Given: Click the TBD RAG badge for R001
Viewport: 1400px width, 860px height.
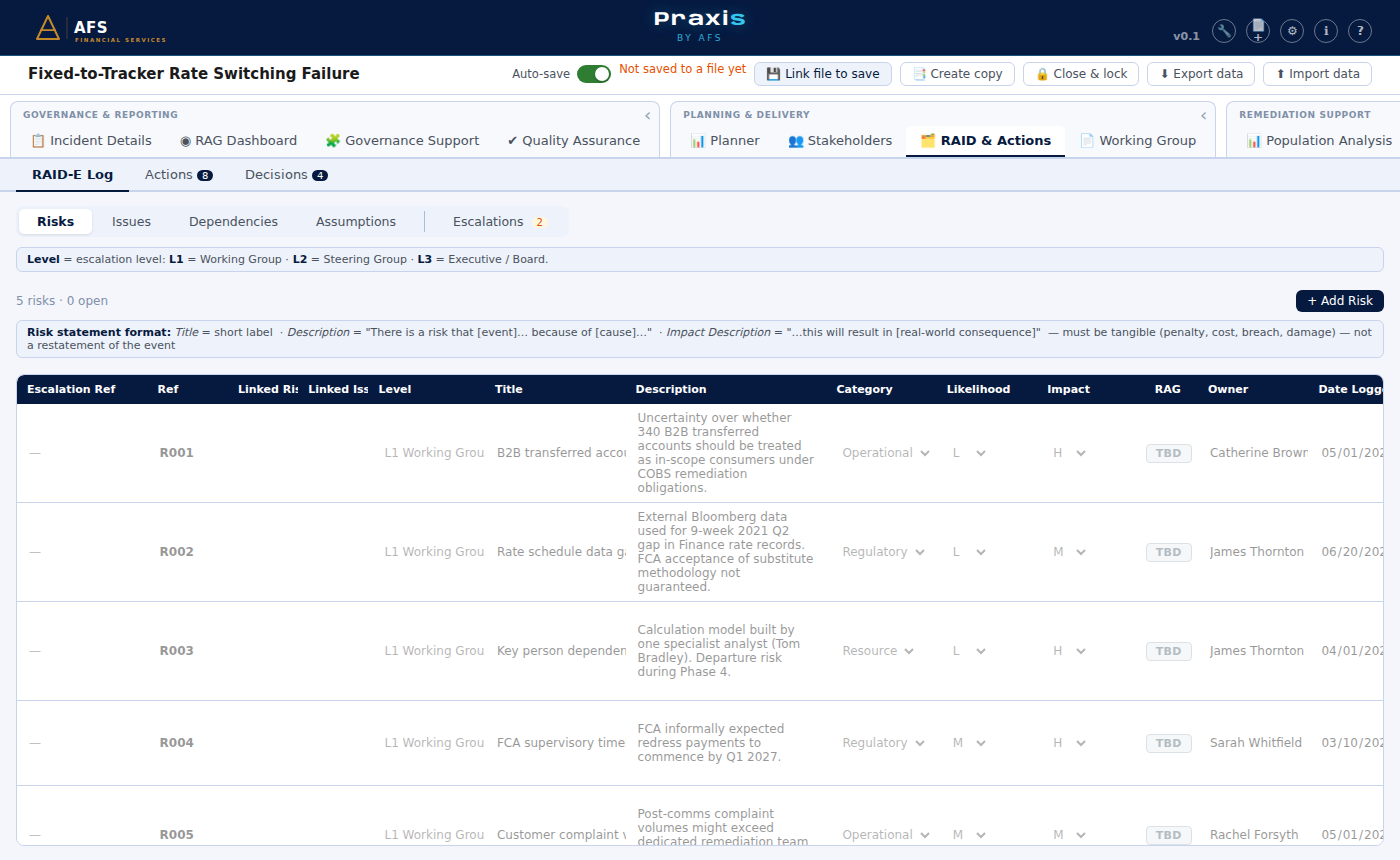Looking at the screenshot, I should coord(1168,453).
